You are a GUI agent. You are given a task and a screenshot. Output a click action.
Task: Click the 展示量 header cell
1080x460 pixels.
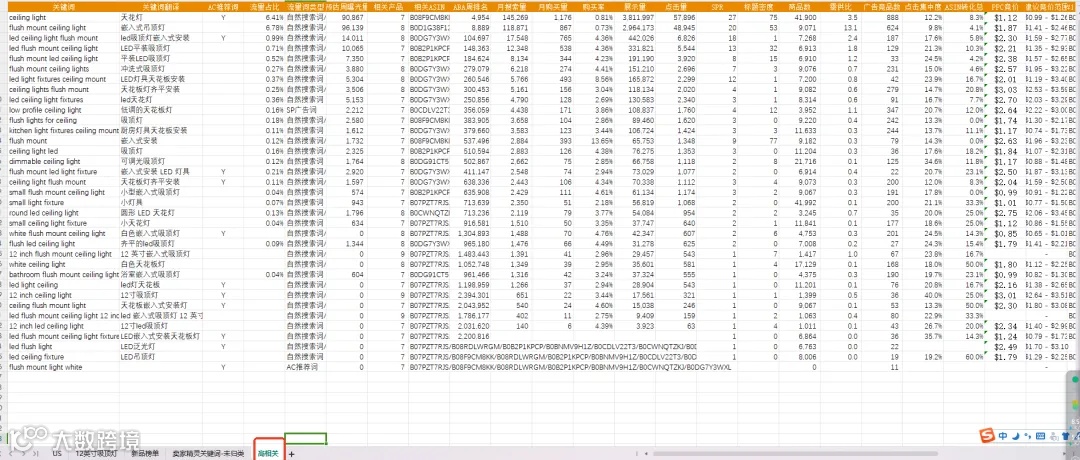(633, 6)
